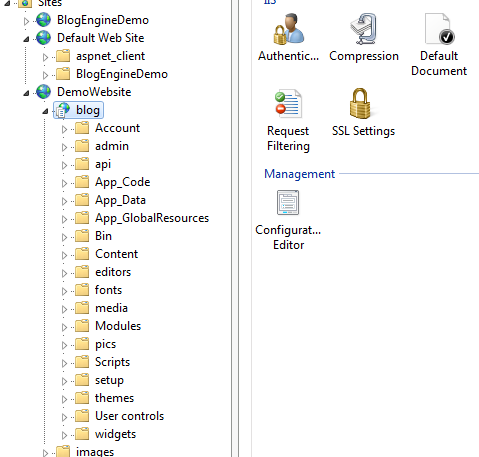The width and height of the screenshot is (479, 457).
Task: Click the aspnet_client folder icon
Action: pos(63,56)
